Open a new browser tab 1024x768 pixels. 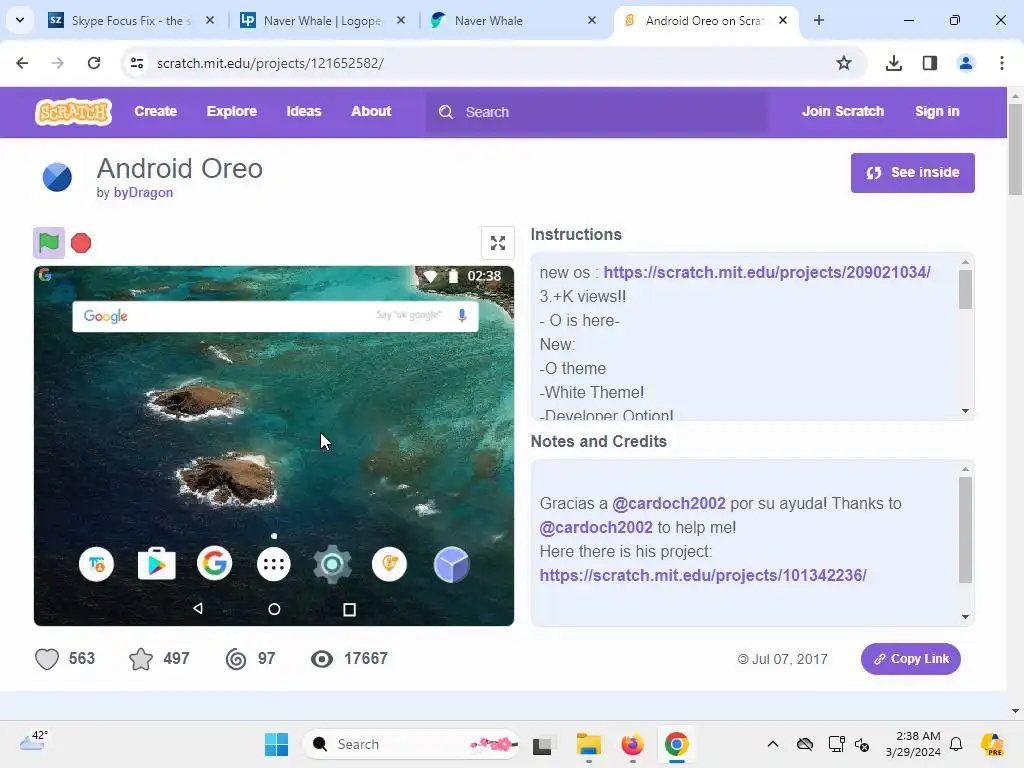(819, 20)
